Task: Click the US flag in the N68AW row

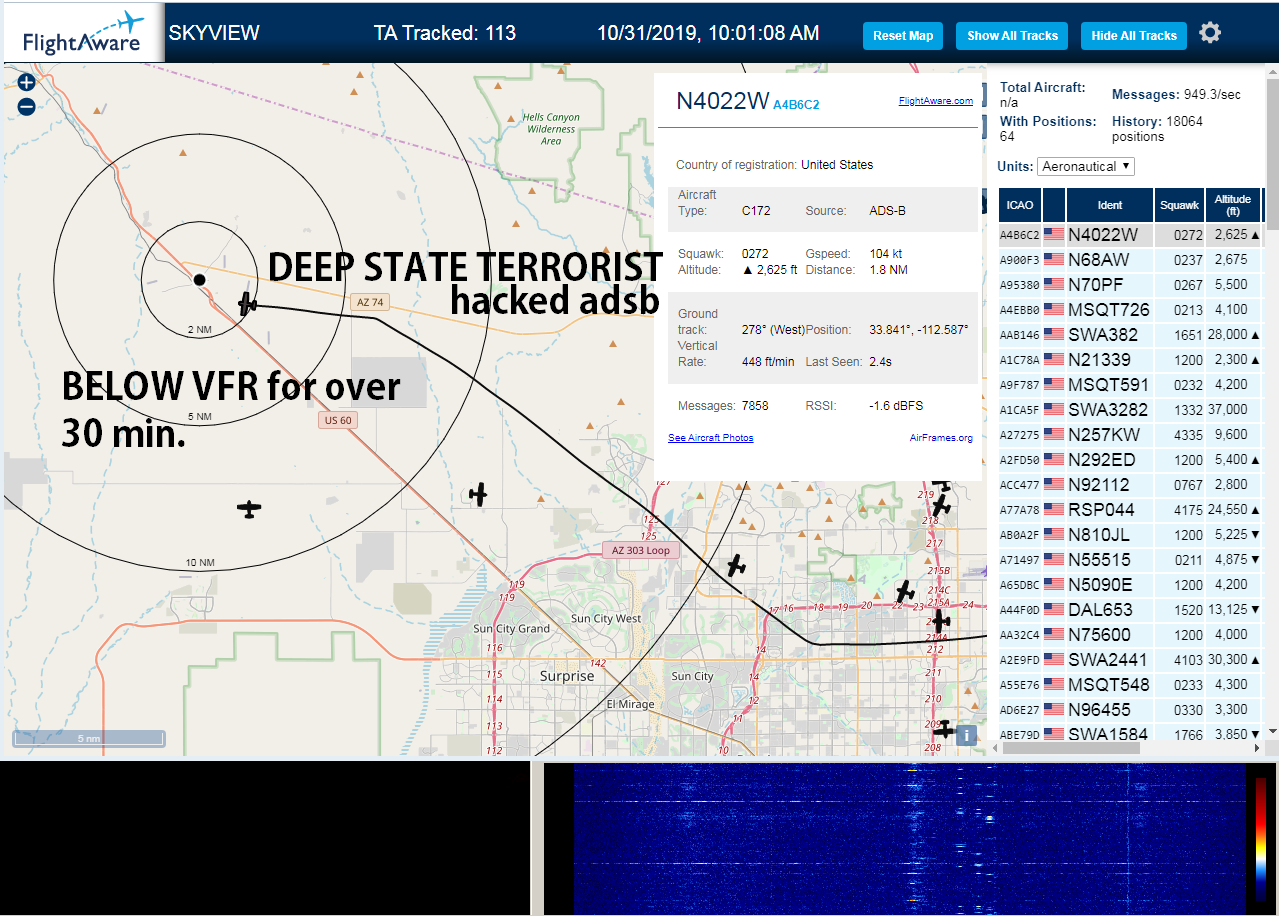Action: tap(1054, 260)
